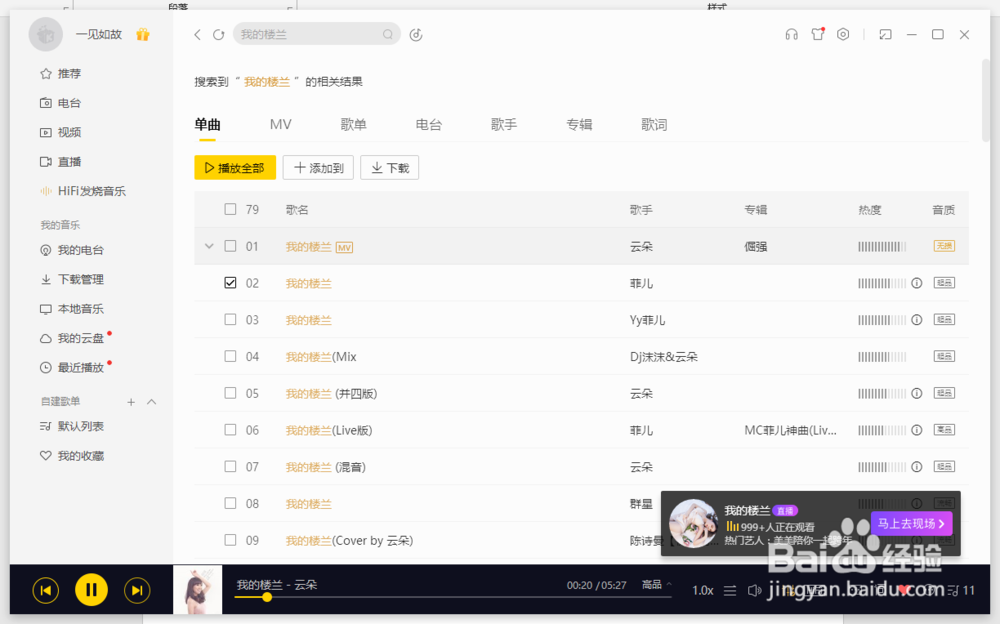Open HiFi发烧音乐 section
Viewport: 1000px width, 624px height.
coord(83,191)
